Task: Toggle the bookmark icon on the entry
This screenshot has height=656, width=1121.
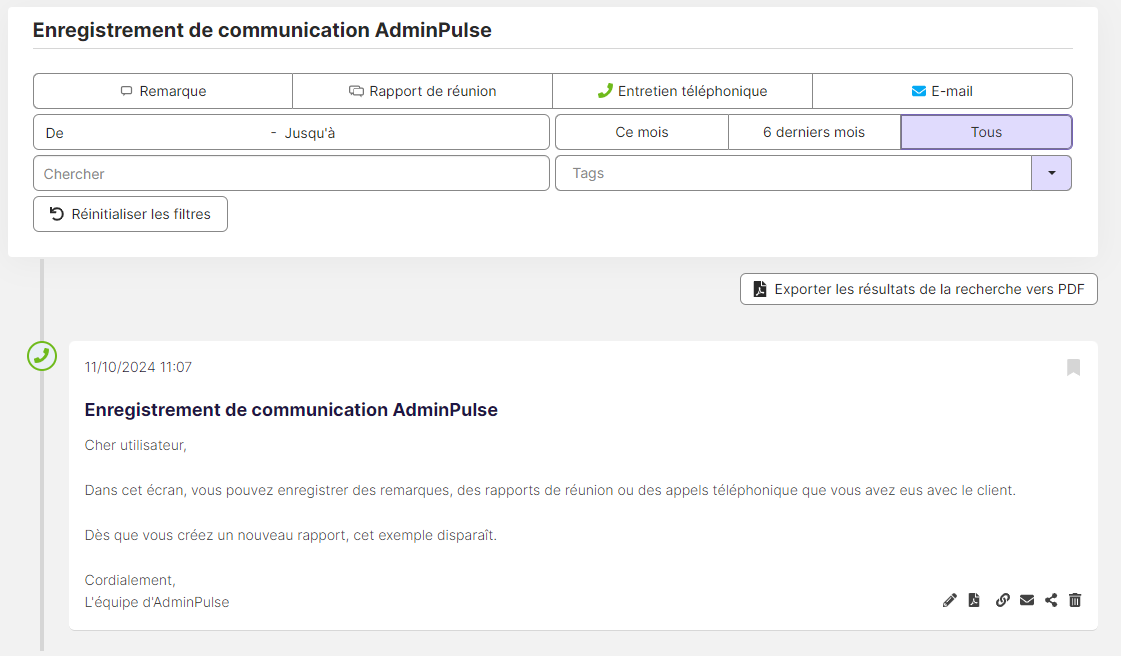Action: click(1073, 367)
